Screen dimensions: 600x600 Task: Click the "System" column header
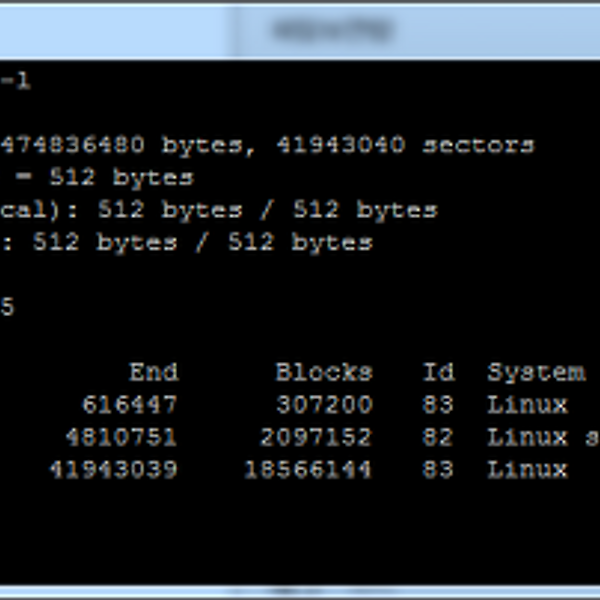pyautogui.click(x=536, y=373)
